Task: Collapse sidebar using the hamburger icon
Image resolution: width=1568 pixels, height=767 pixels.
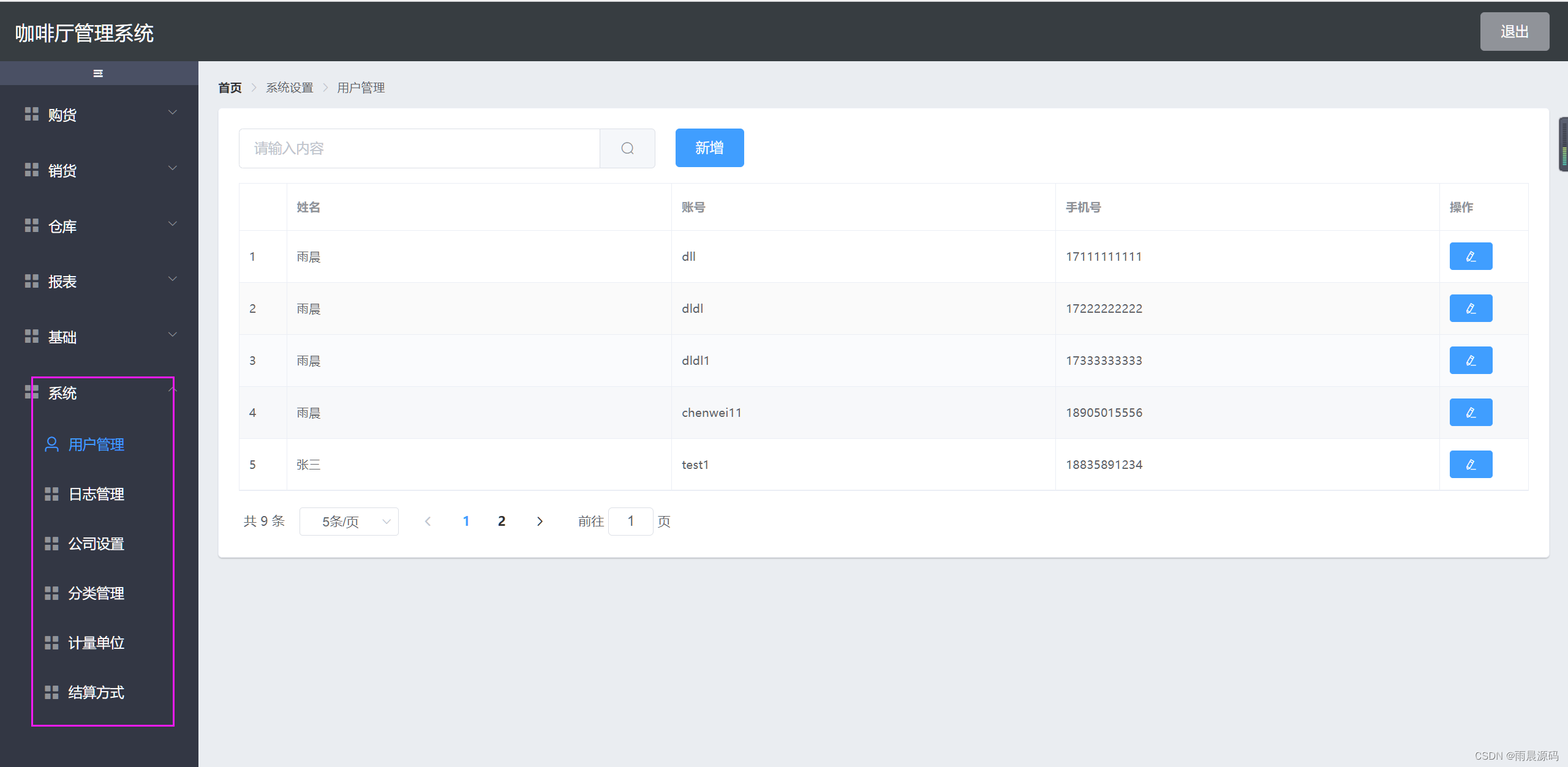Action: pyautogui.click(x=98, y=73)
